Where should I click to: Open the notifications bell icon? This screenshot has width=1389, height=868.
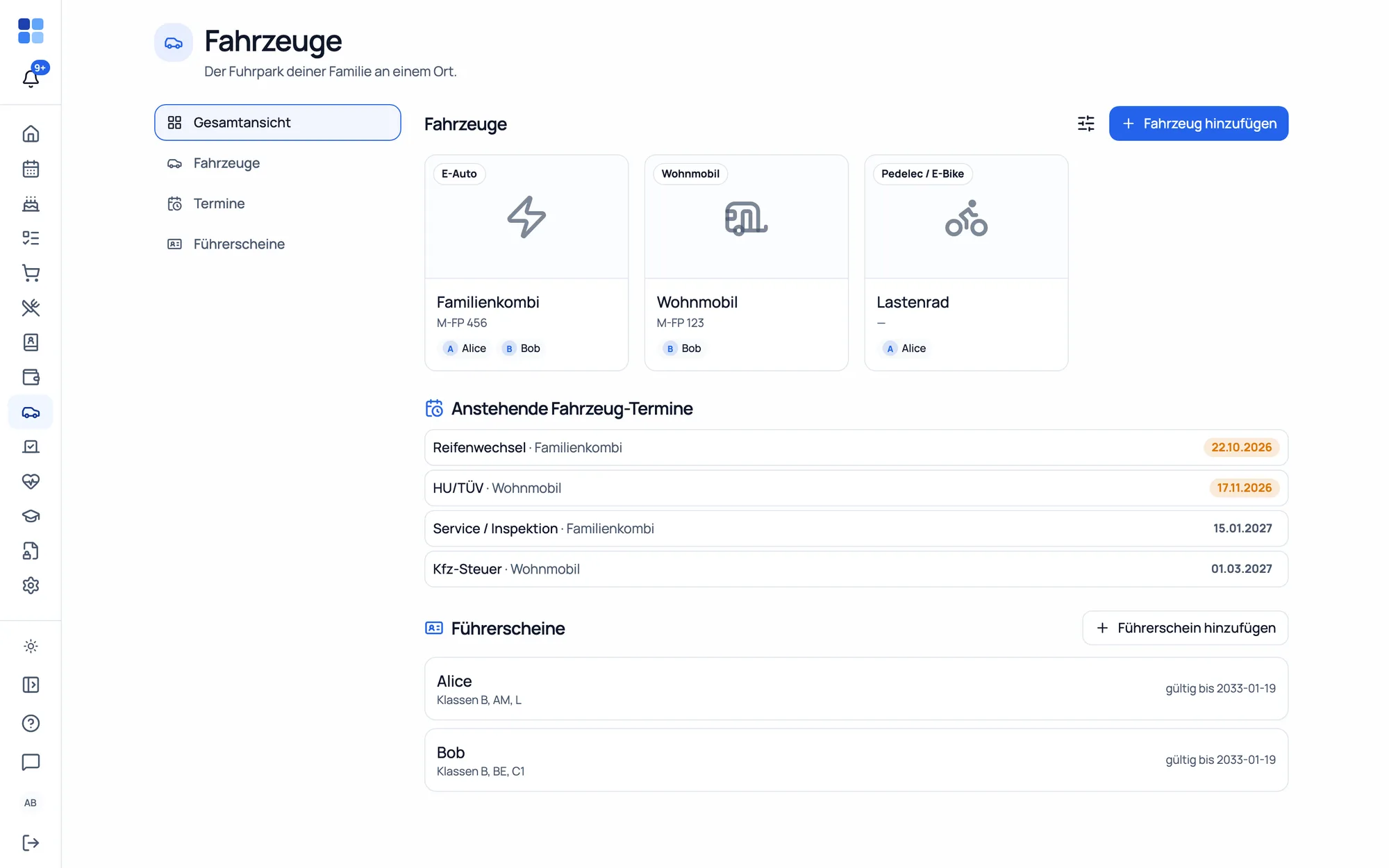coord(31,78)
